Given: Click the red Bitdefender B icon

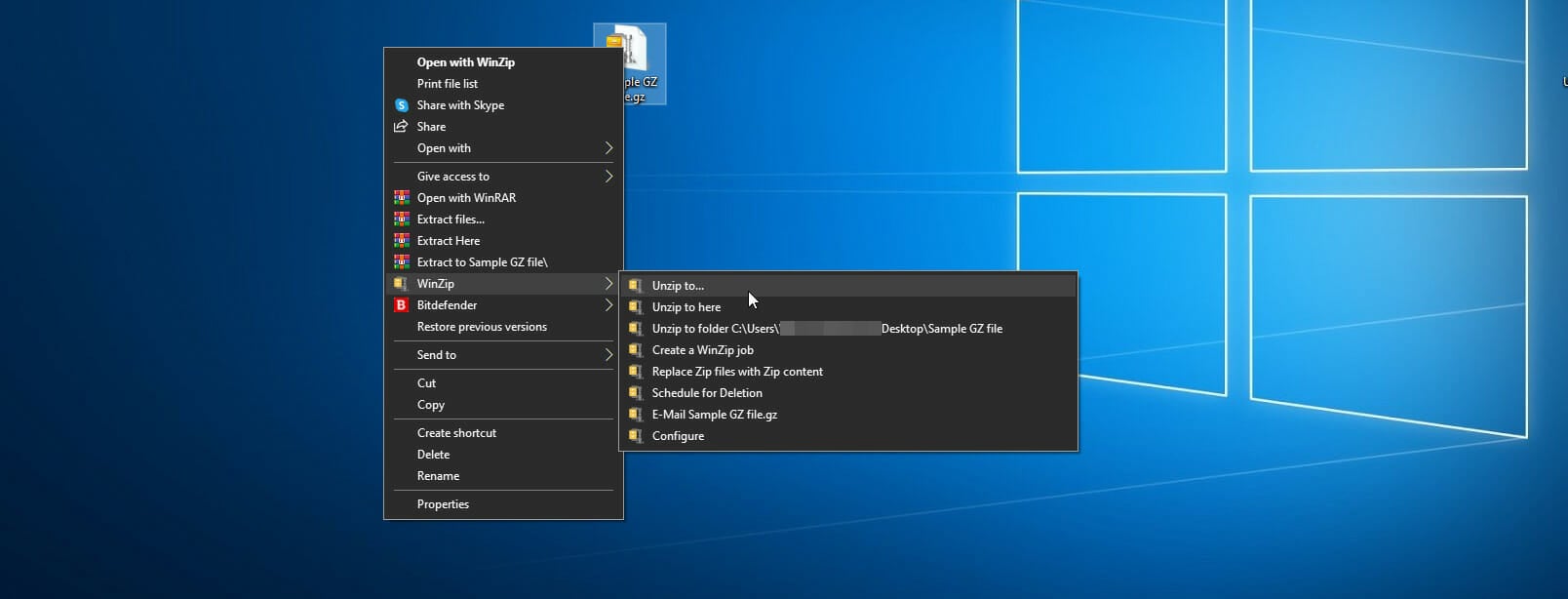Looking at the screenshot, I should 401,305.
